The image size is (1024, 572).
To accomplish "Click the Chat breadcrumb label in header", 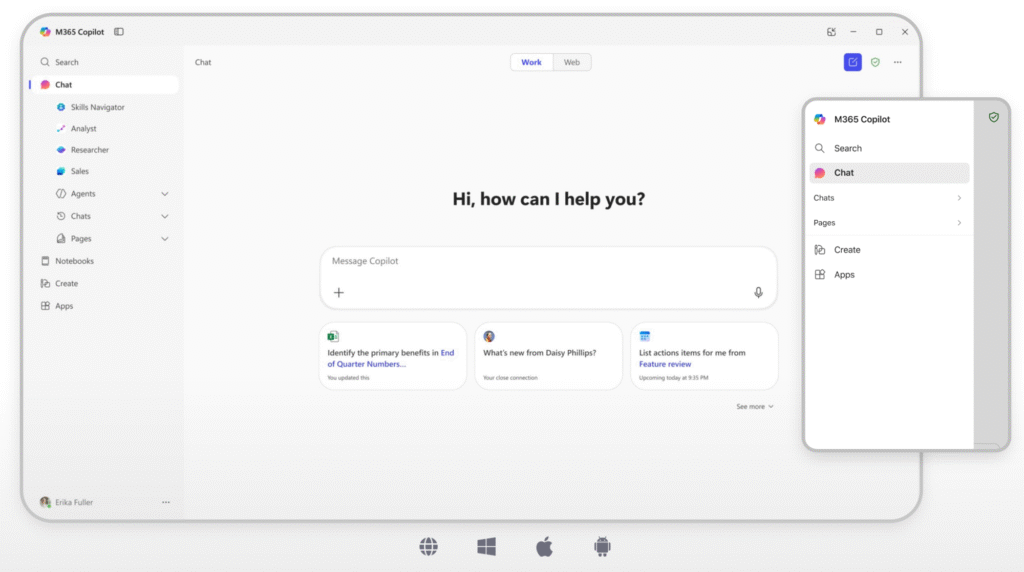I will 203,62.
